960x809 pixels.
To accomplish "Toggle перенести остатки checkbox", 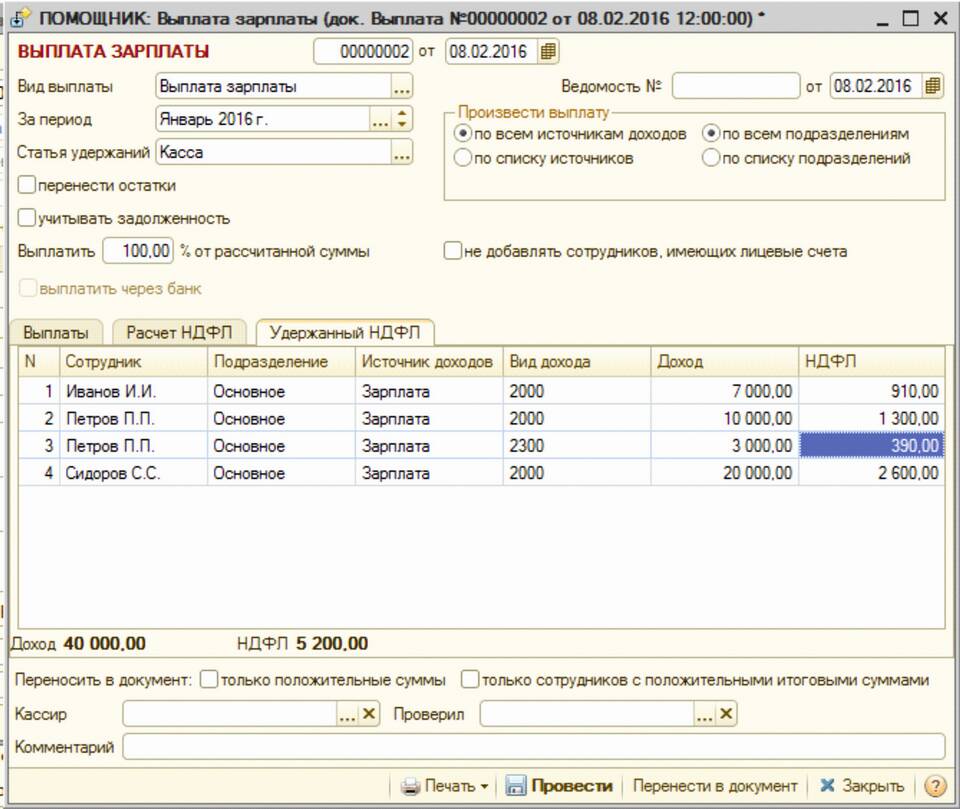I will point(27,185).
